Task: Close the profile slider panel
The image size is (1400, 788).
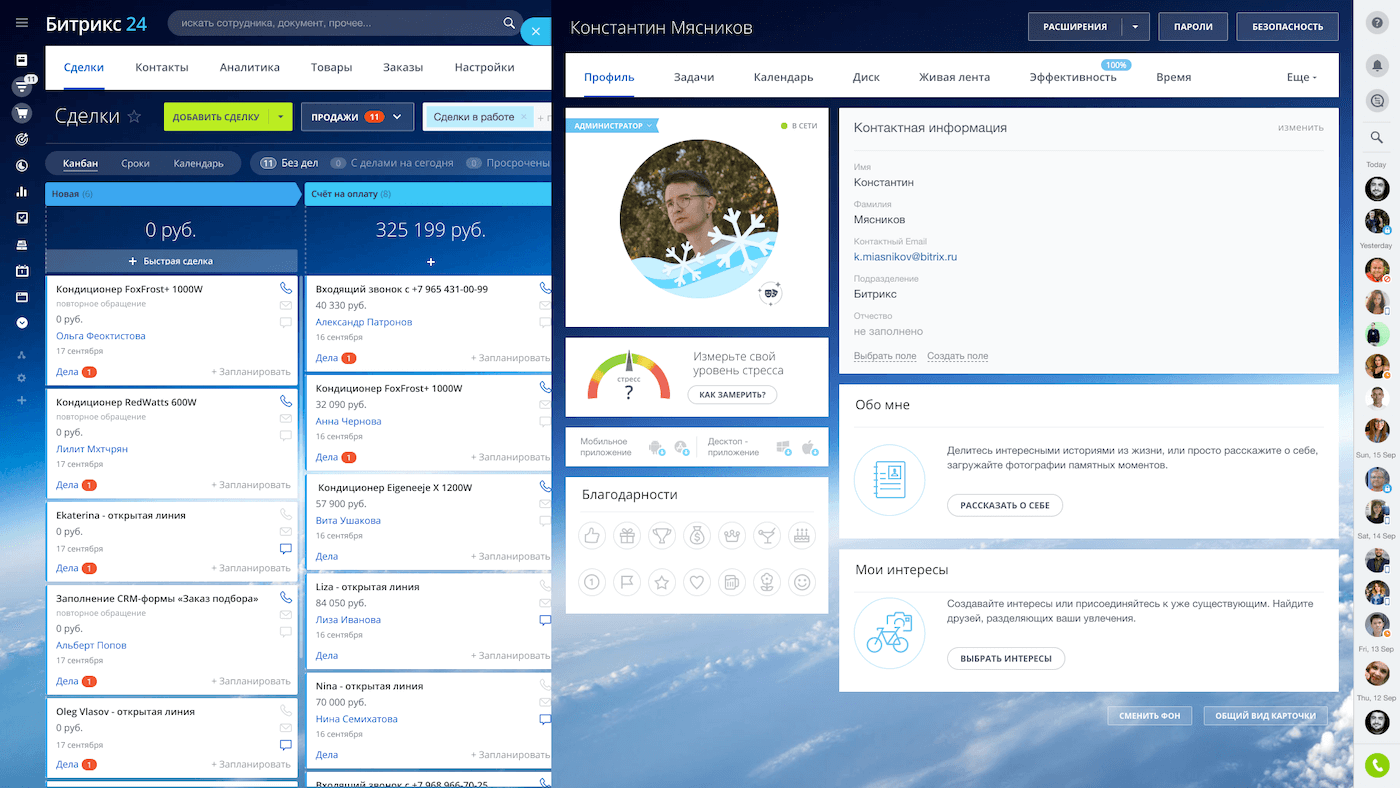Action: click(x=536, y=31)
